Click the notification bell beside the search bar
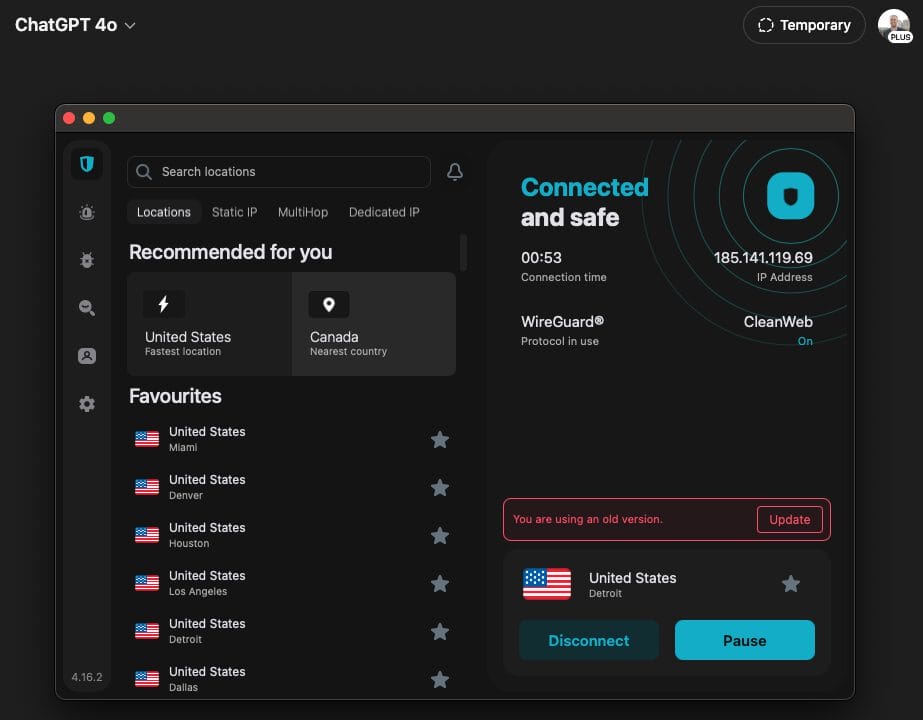923x720 pixels. pyautogui.click(x=455, y=171)
